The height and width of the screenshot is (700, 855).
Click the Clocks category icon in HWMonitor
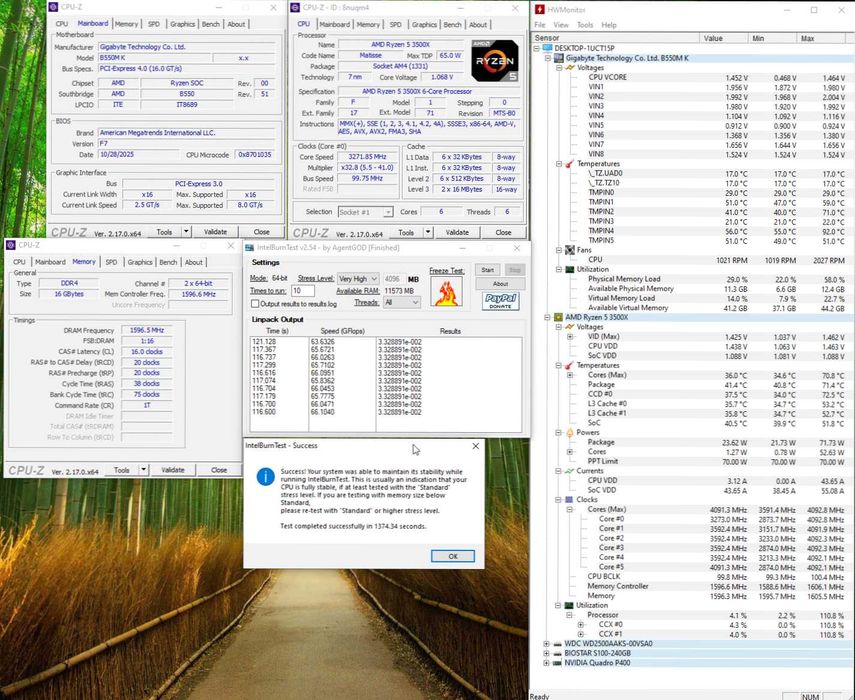tap(569, 499)
